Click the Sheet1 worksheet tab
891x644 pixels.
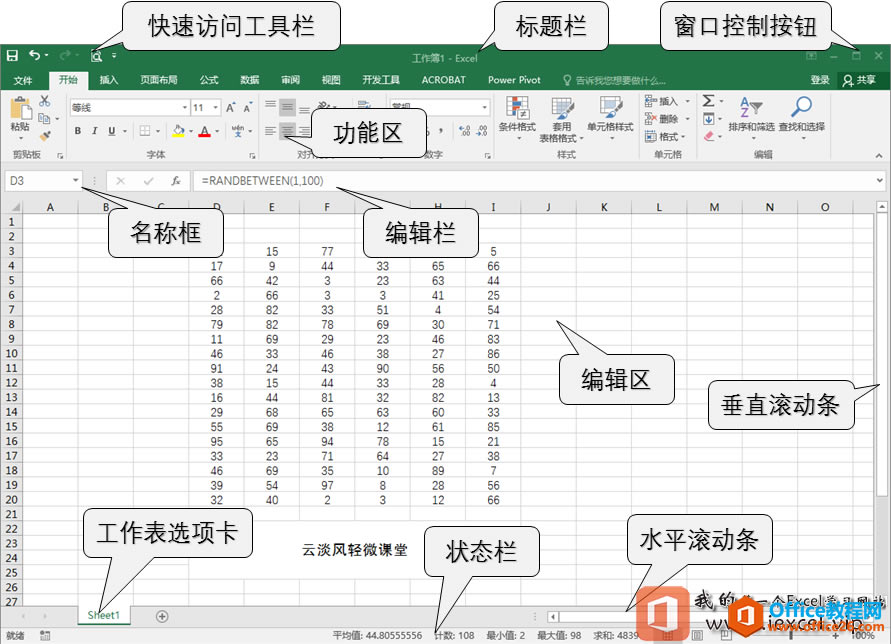(102, 616)
